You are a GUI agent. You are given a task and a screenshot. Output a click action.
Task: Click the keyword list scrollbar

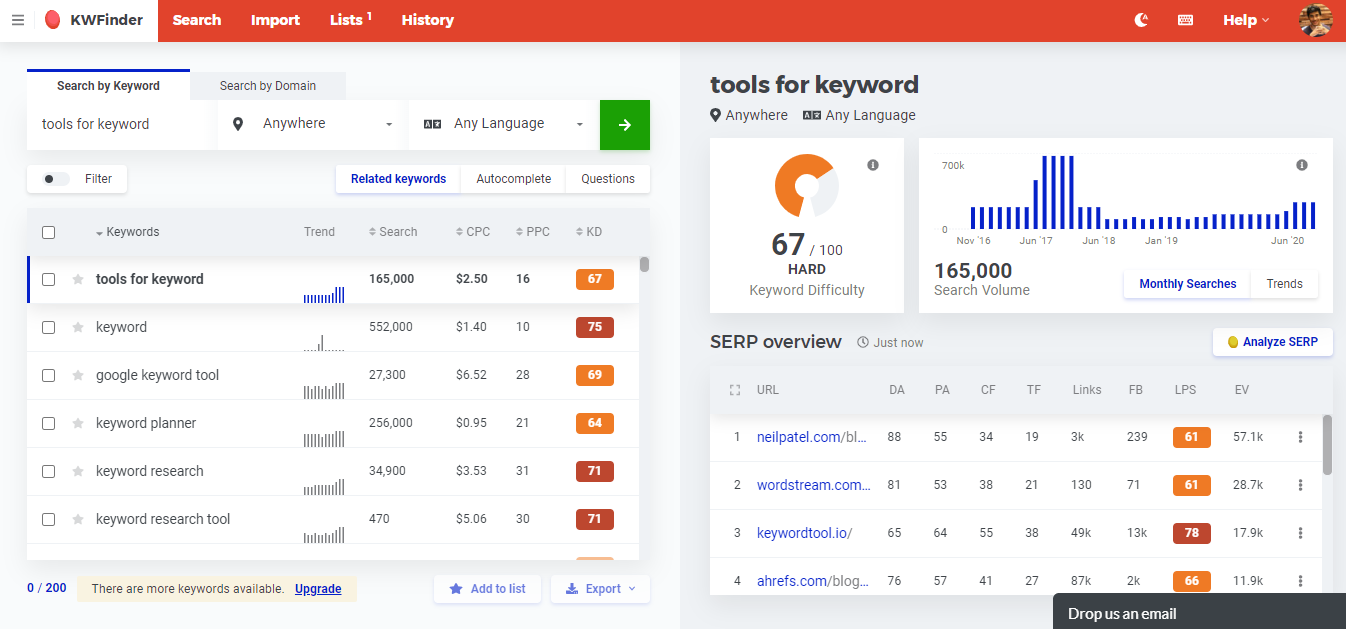pyautogui.click(x=645, y=264)
